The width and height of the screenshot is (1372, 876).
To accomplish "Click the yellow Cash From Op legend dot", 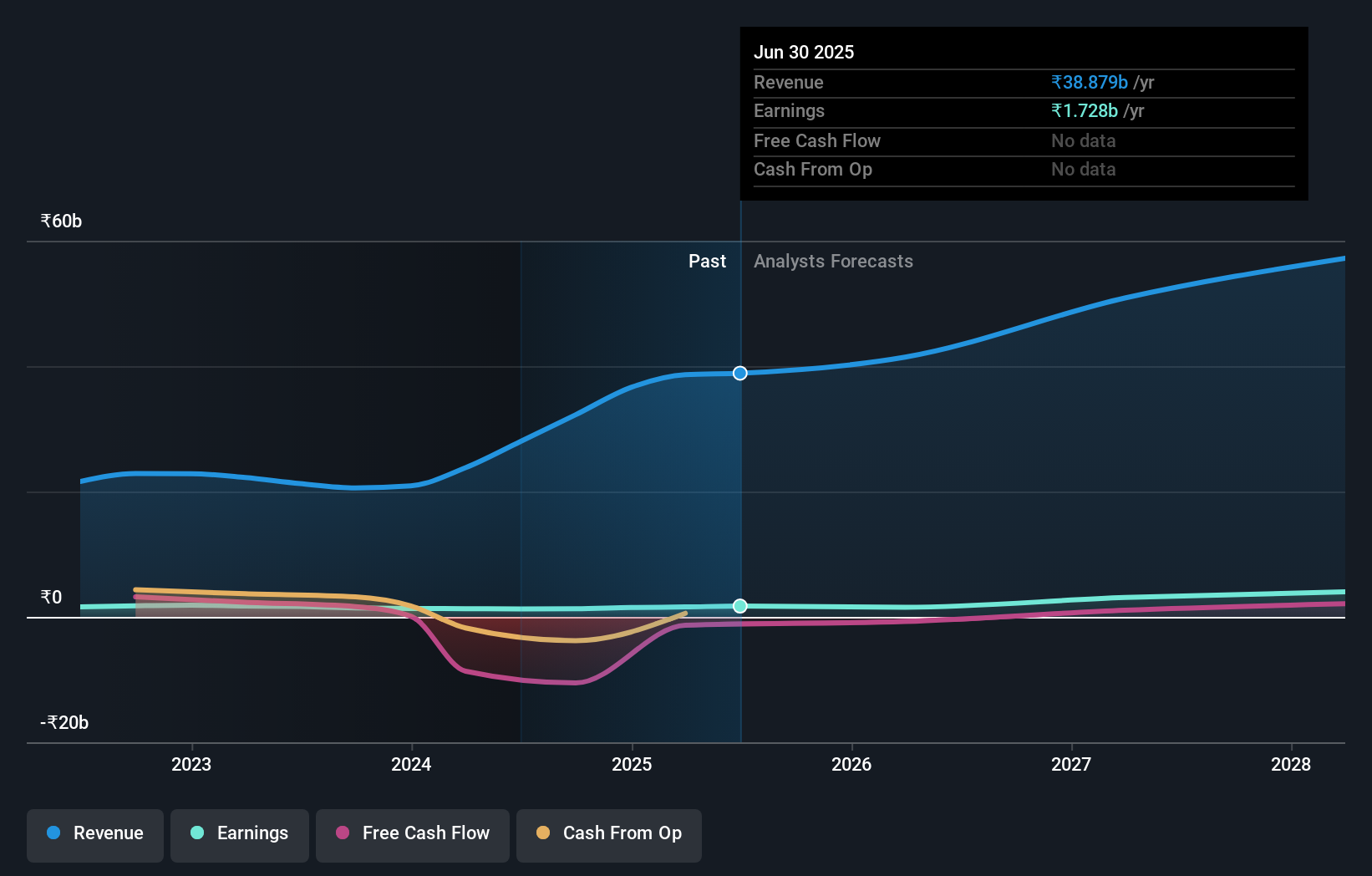I will point(542,833).
